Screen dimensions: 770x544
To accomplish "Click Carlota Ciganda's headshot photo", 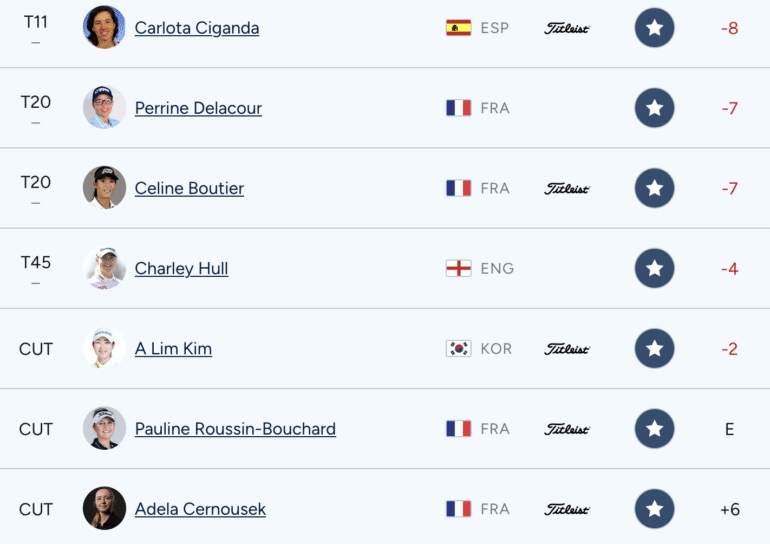I will [104, 27].
